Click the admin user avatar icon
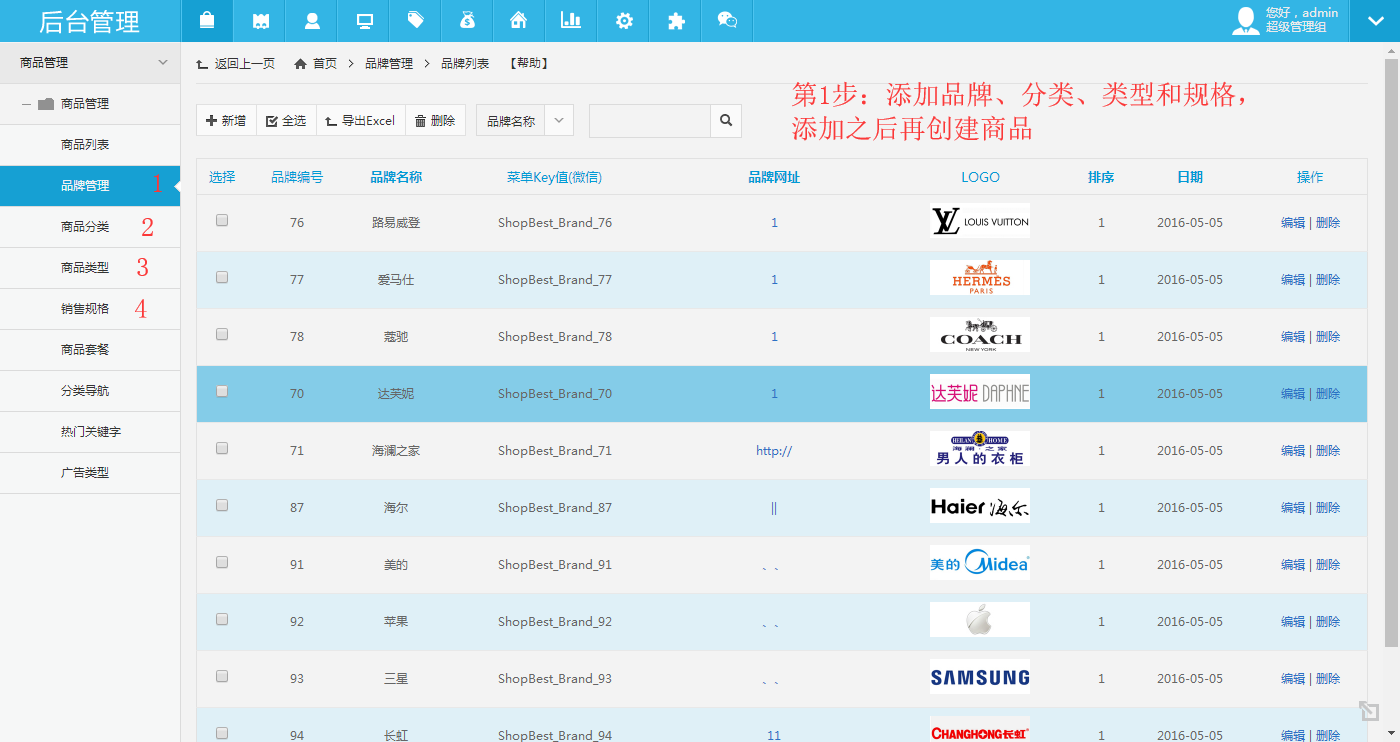 point(1245,20)
